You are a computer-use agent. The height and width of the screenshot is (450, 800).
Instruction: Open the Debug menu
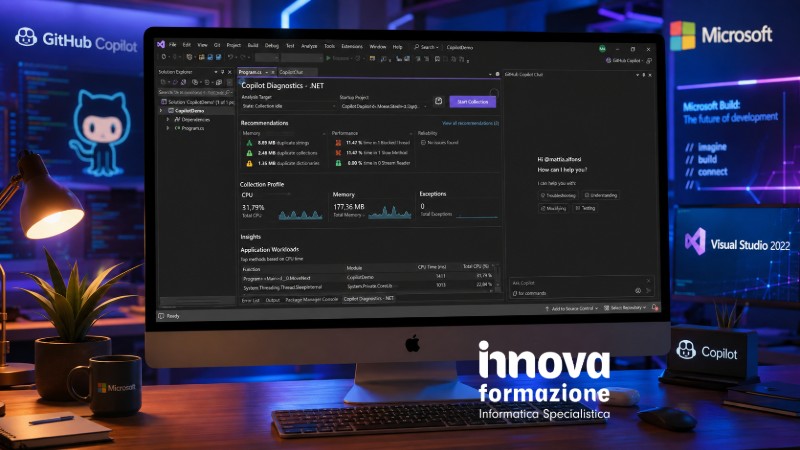pos(271,45)
